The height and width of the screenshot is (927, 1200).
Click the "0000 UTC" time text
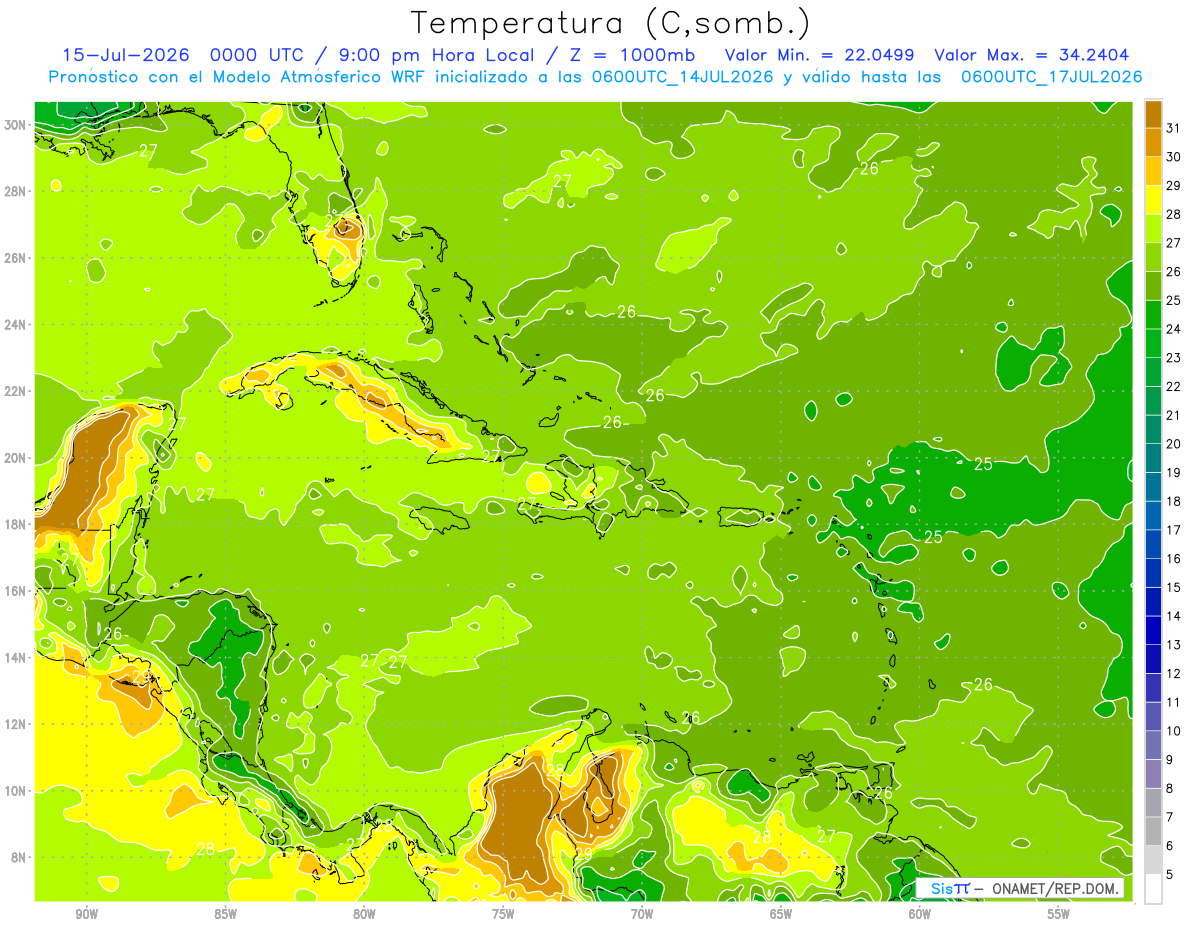pyautogui.click(x=256, y=55)
